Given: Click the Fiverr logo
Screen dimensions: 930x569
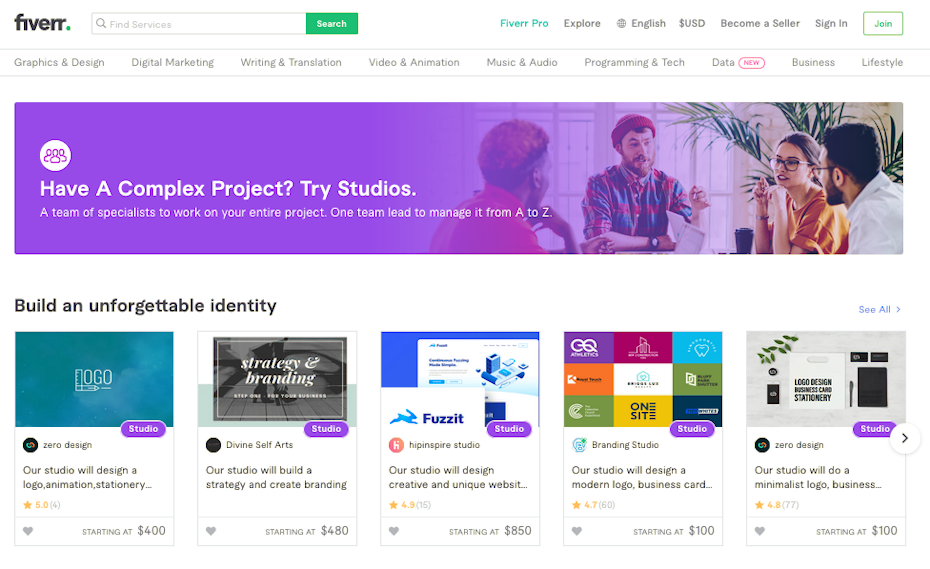Looking at the screenshot, I should 42,23.
